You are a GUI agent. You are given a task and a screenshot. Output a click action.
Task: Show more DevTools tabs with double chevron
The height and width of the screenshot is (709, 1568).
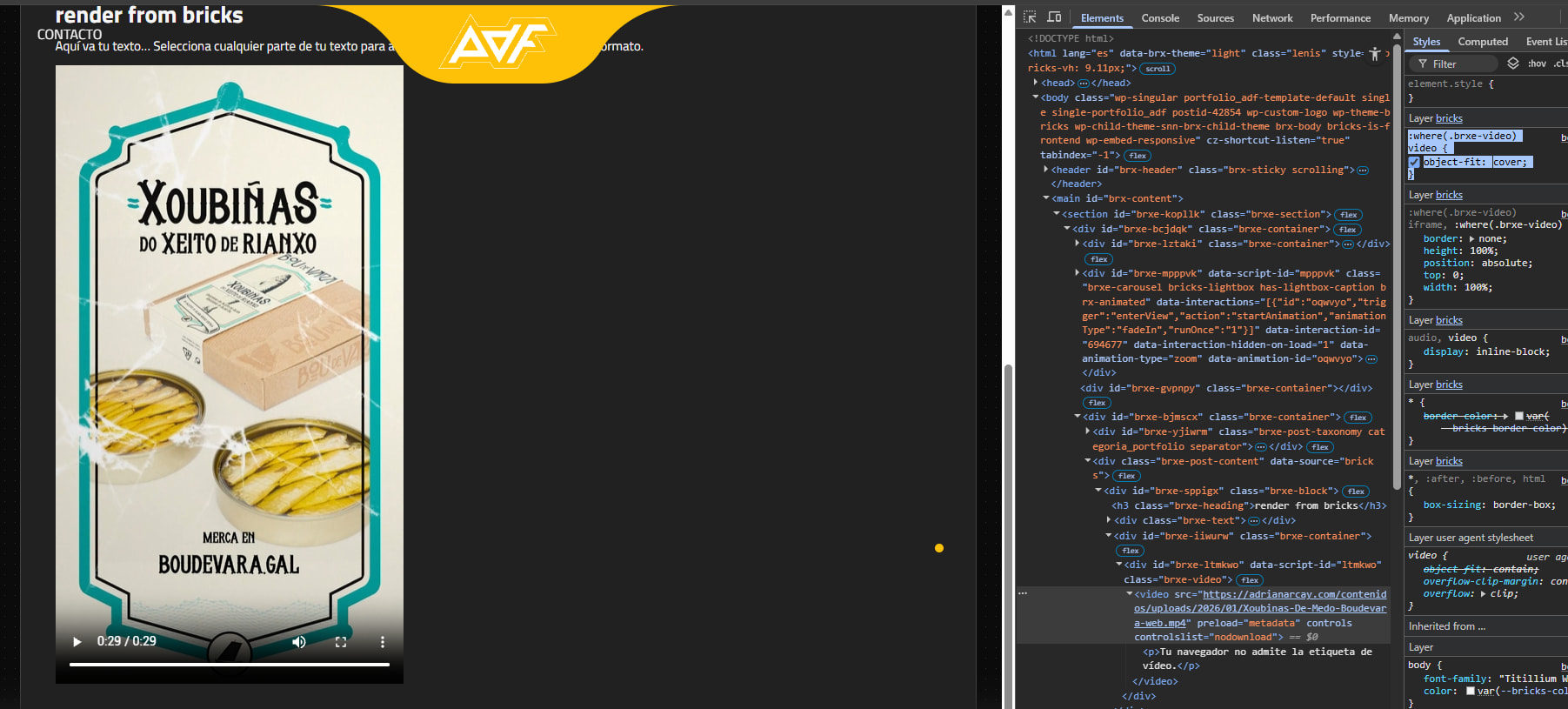(1519, 17)
